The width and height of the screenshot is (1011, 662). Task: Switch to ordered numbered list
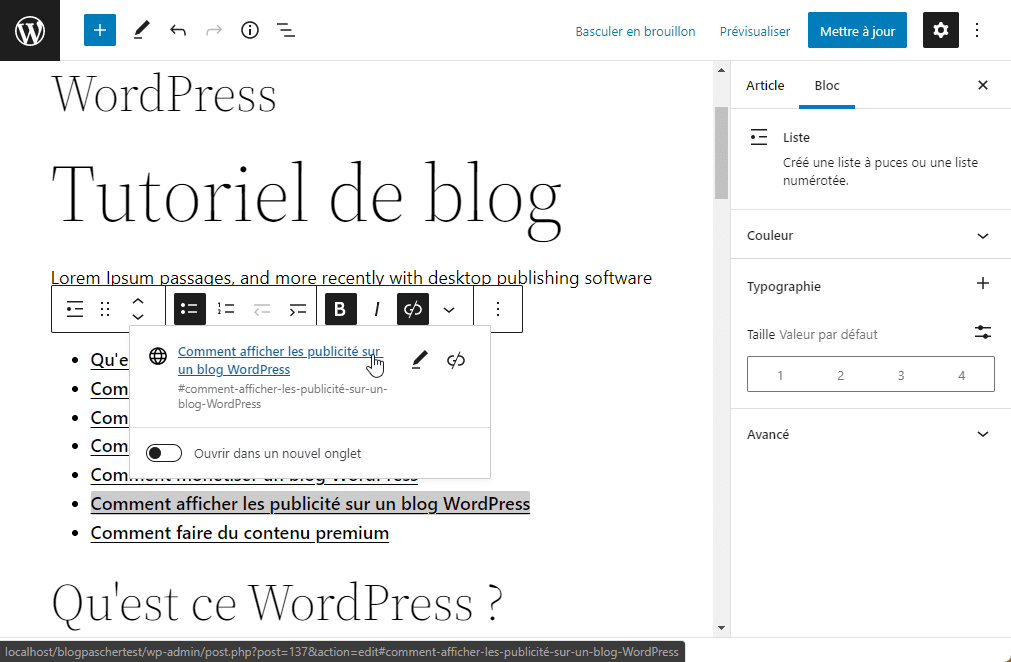click(x=226, y=309)
